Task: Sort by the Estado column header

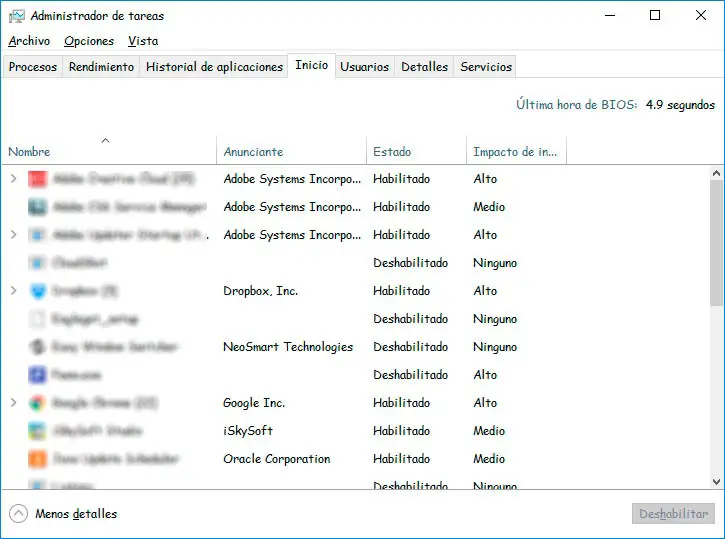Action: tap(392, 152)
